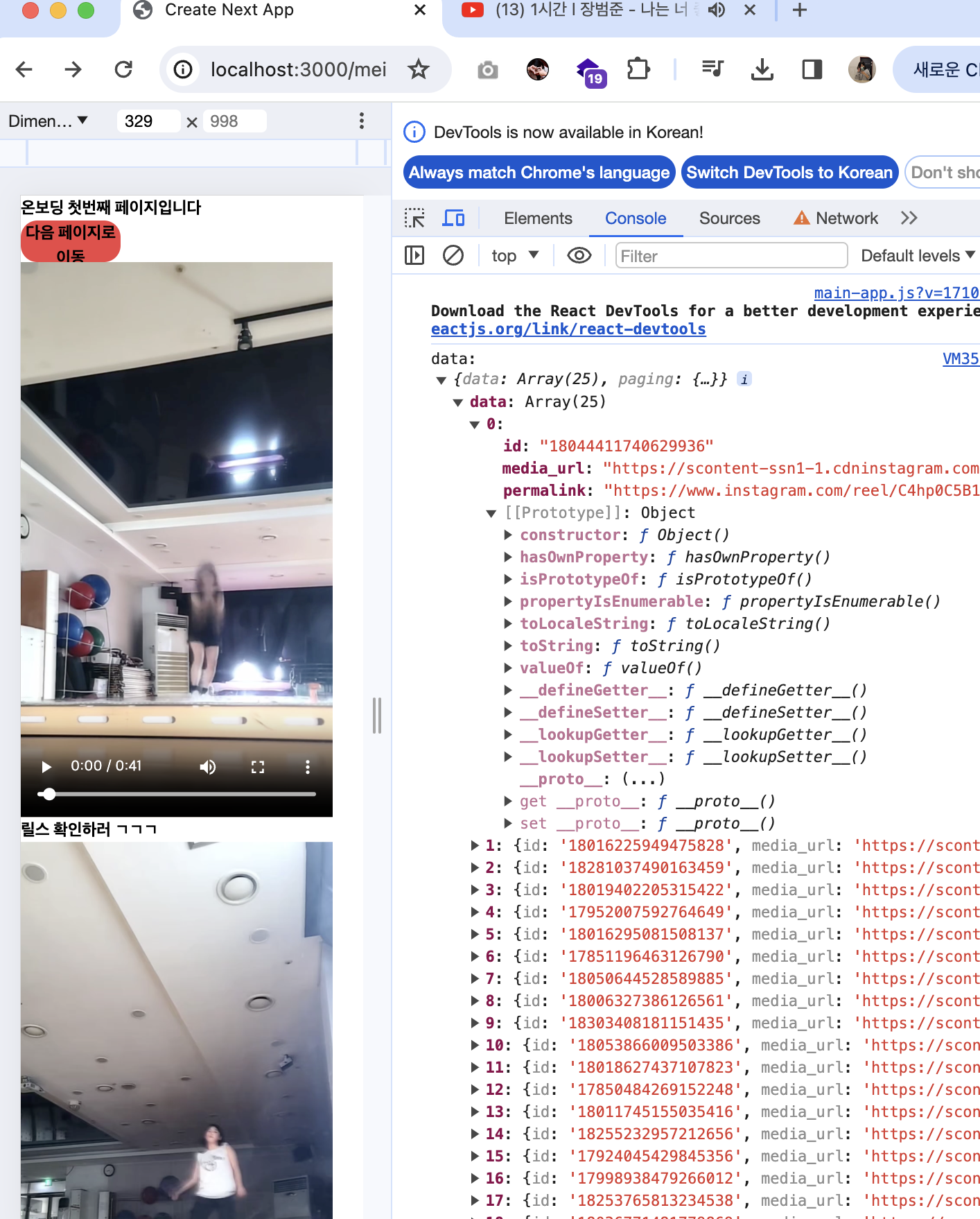The image size is (980, 1219).
Task: Click the video progress slider
Action: 177,794
